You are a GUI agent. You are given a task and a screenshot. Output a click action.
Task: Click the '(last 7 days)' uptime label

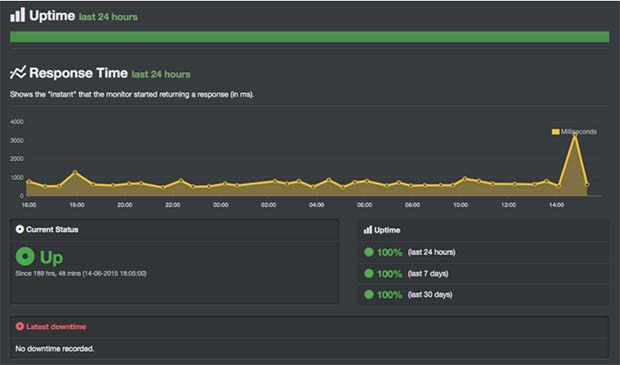click(x=428, y=274)
